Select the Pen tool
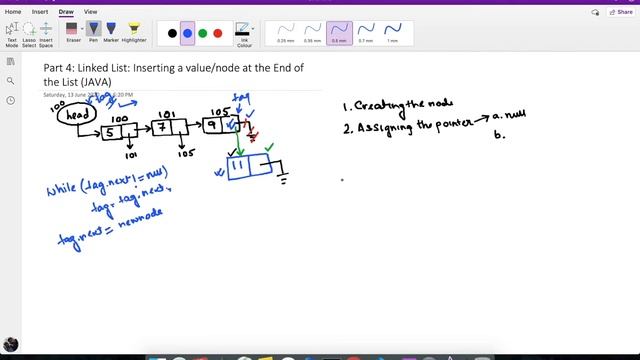The image size is (640, 360). (93, 32)
